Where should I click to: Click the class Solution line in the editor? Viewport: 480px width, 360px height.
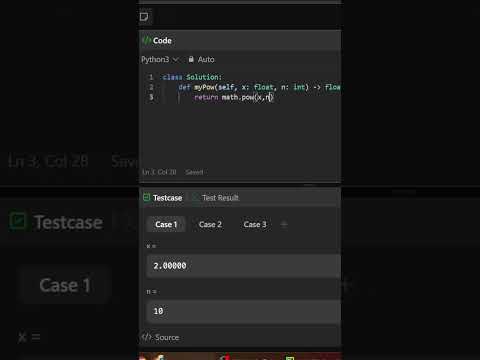point(192,77)
